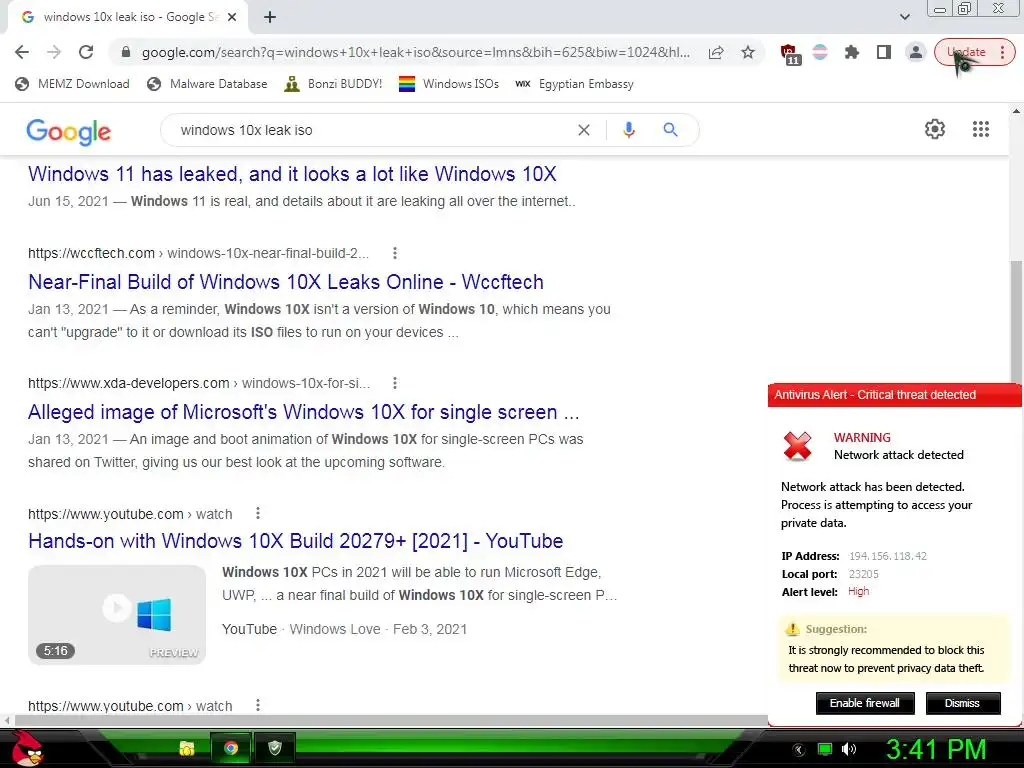Open Alleged image of Microsoft's Windows 10X link

(304, 412)
